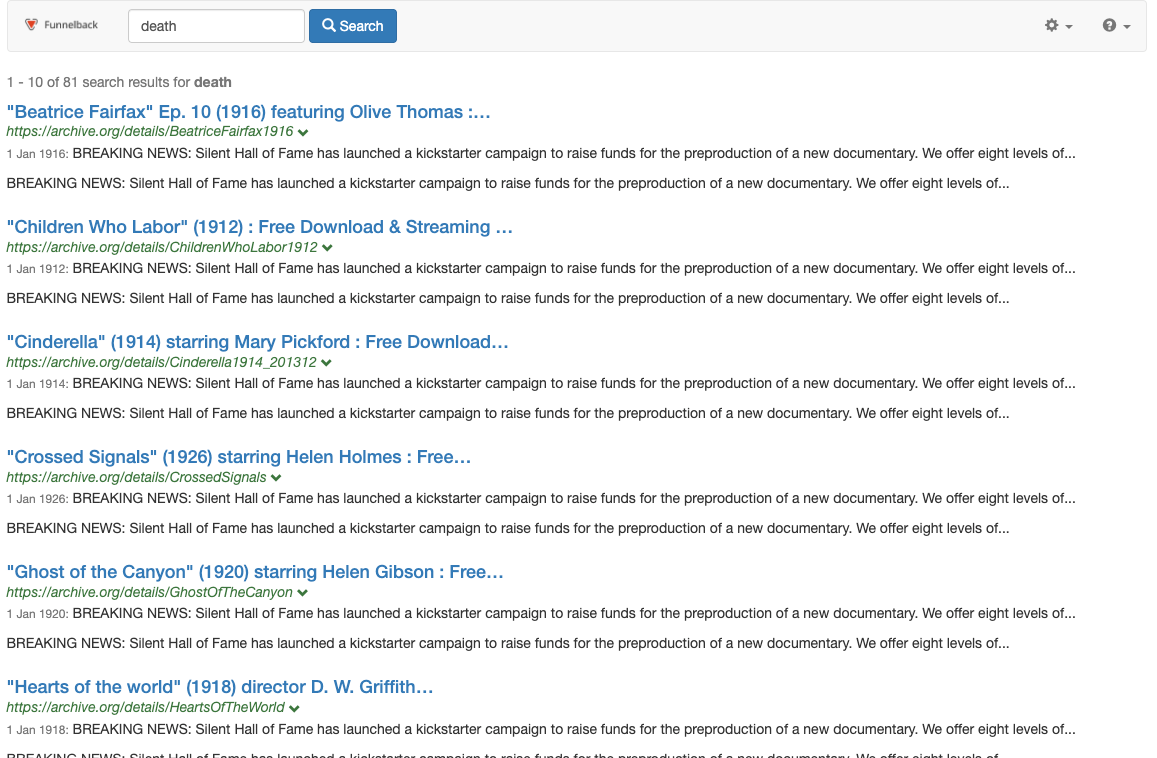Open the "Crossed Signals" (1926) result
Screen dimensions: 1157x758
(x=238, y=457)
